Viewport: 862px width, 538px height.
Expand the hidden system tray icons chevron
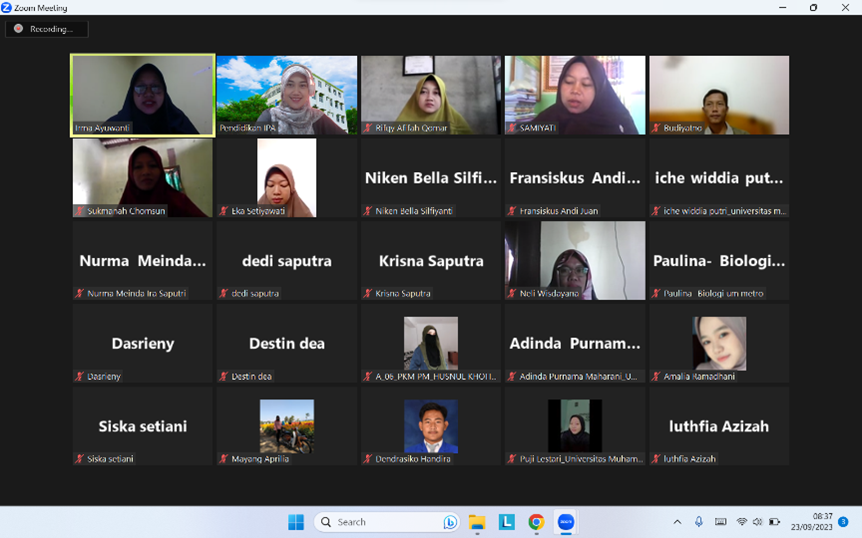[x=677, y=522]
